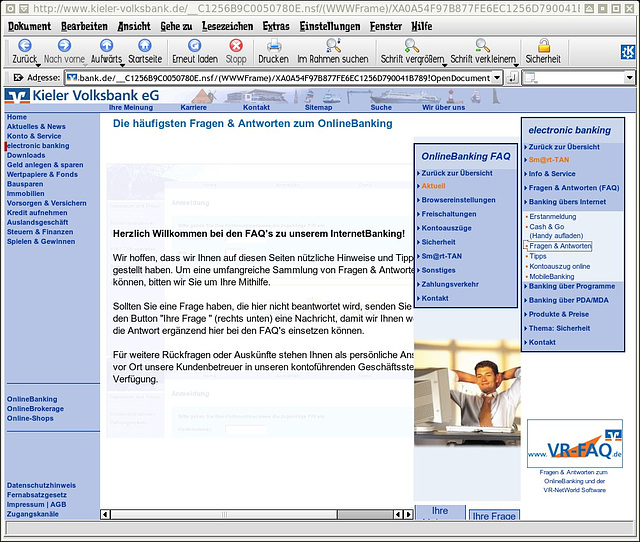
Task: Reload page with Erneut laden icon
Action: (194, 46)
